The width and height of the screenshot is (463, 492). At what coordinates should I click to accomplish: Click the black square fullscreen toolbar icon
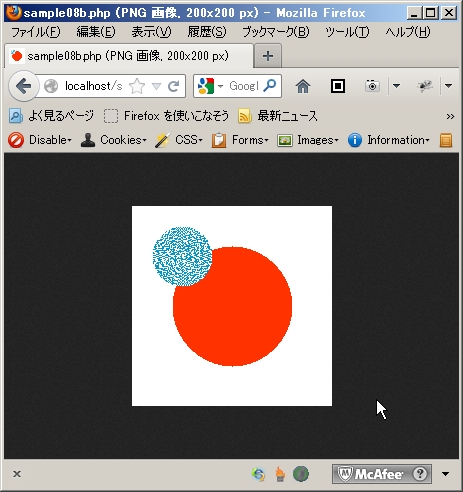(338, 86)
